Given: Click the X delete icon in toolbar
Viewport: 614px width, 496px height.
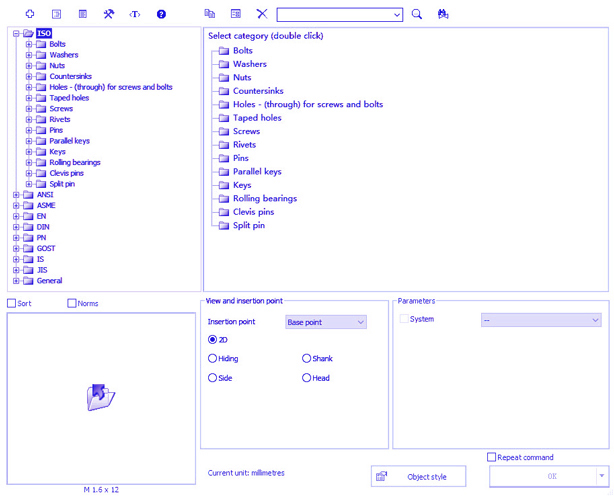Looking at the screenshot, I should [262, 14].
